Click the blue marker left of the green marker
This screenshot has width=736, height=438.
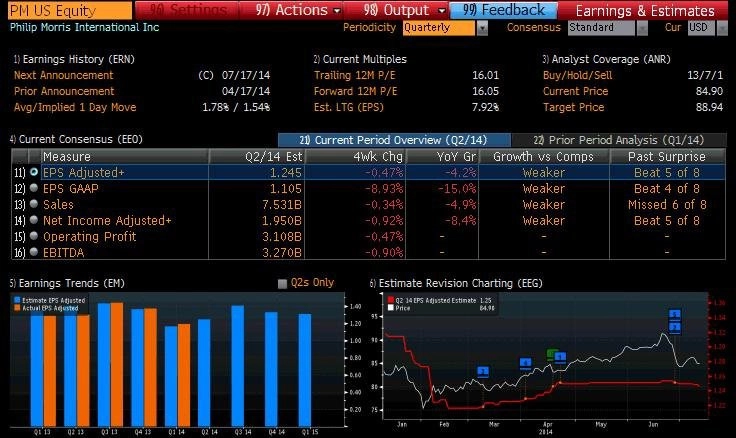pos(526,362)
